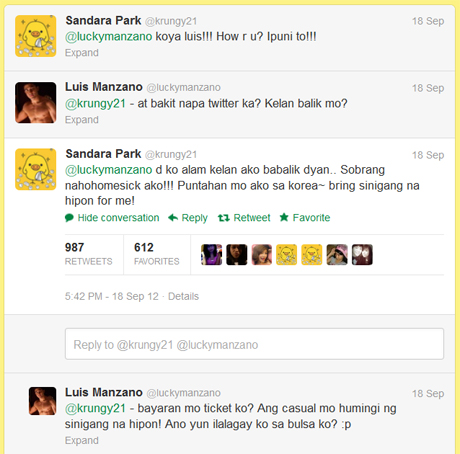Expand the first Sandara Park tweet
Image resolution: width=460 pixels, height=454 pixels.
coord(82,53)
